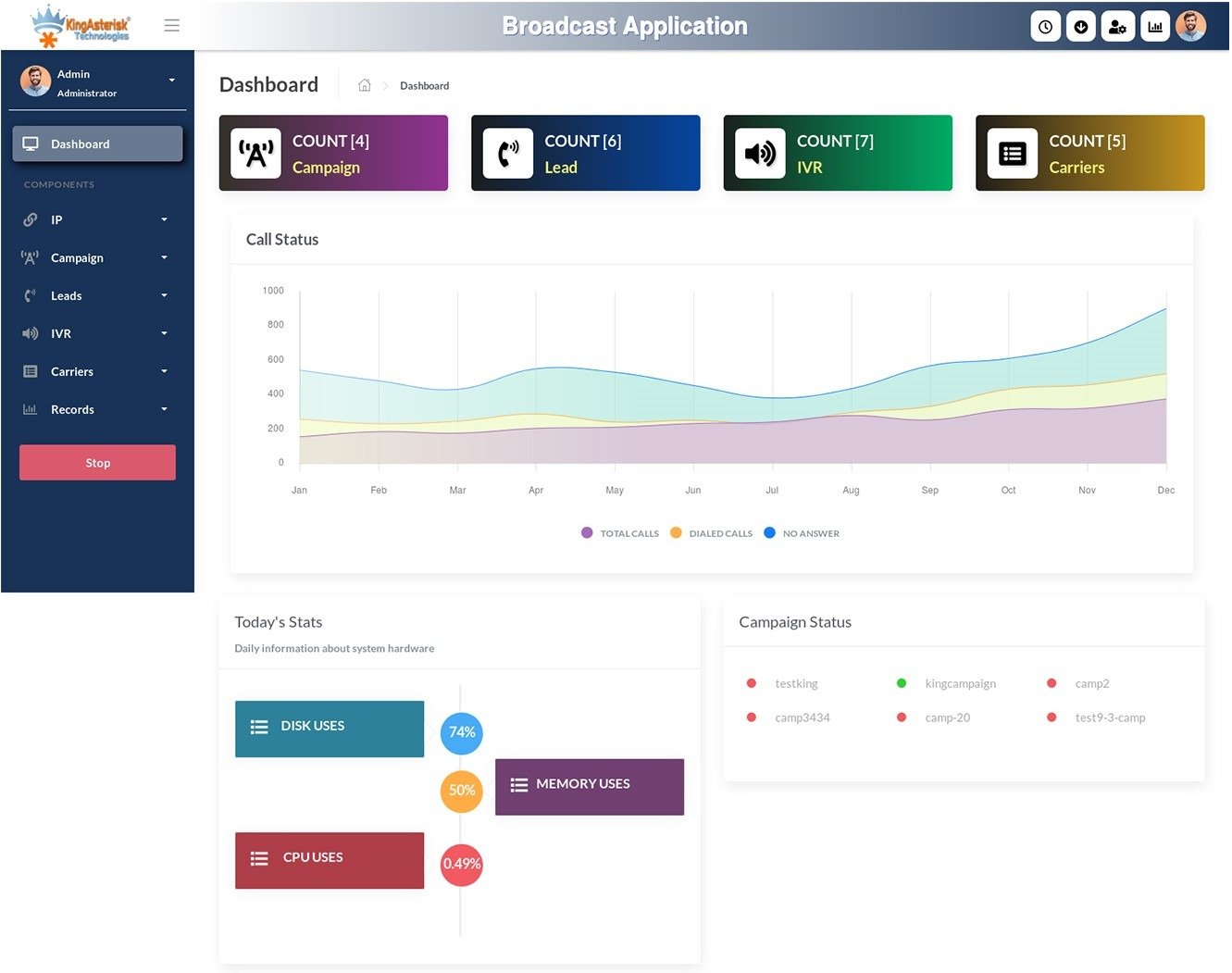Viewport: 1232px width, 973px height.
Task: Open the hamburger menu beside the logo
Action: [172, 25]
